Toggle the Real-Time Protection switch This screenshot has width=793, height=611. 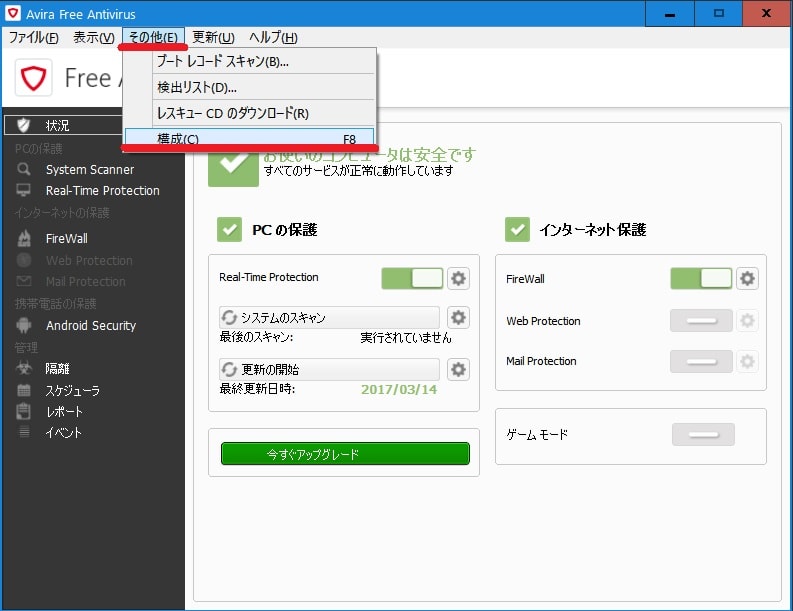pyautogui.click(x=412, y=278)
